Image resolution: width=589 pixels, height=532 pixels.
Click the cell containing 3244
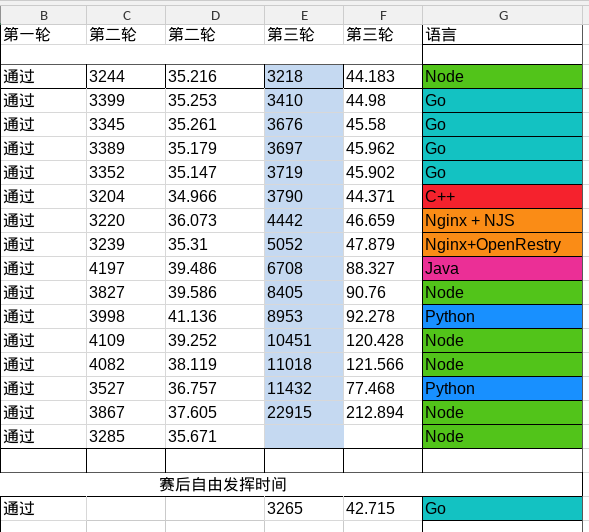point(126,77)
